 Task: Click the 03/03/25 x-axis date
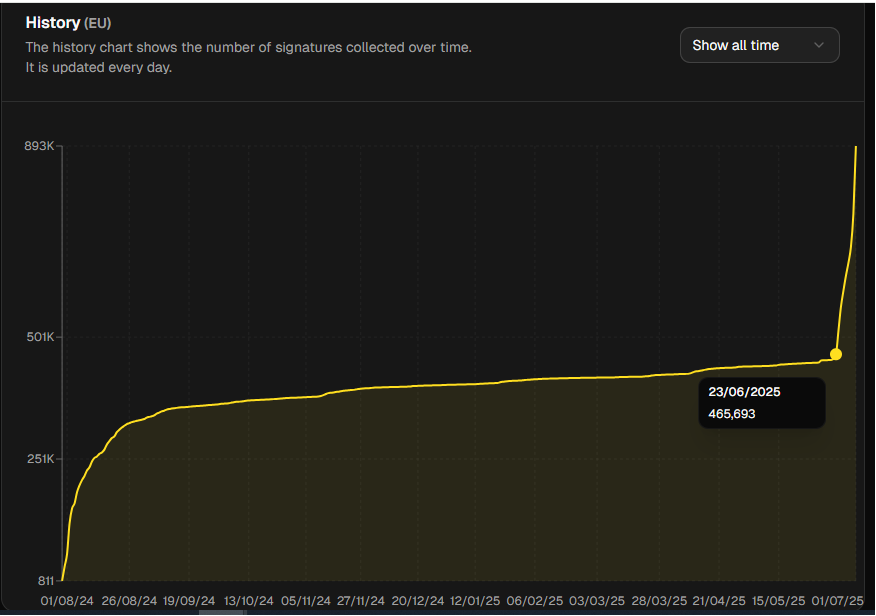pos(597,601)
